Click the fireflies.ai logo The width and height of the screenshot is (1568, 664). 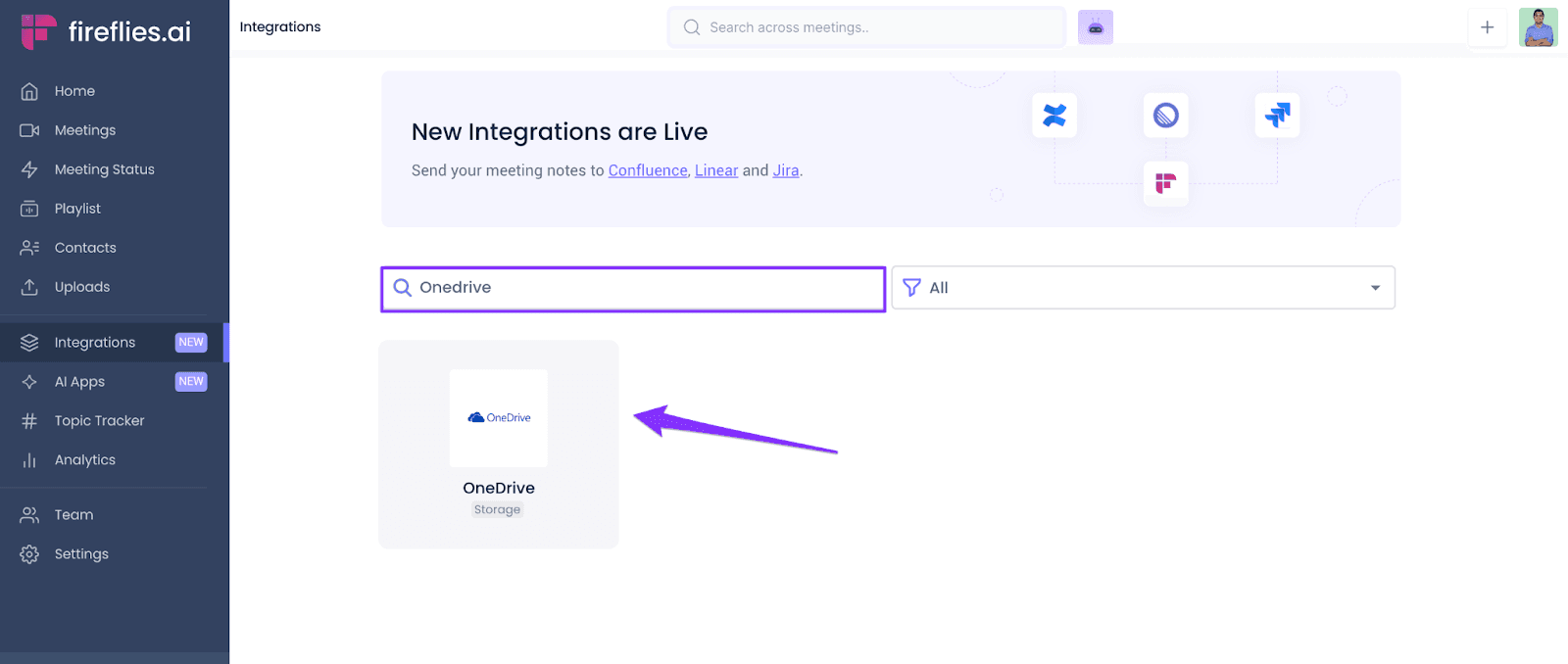point(106,31)
